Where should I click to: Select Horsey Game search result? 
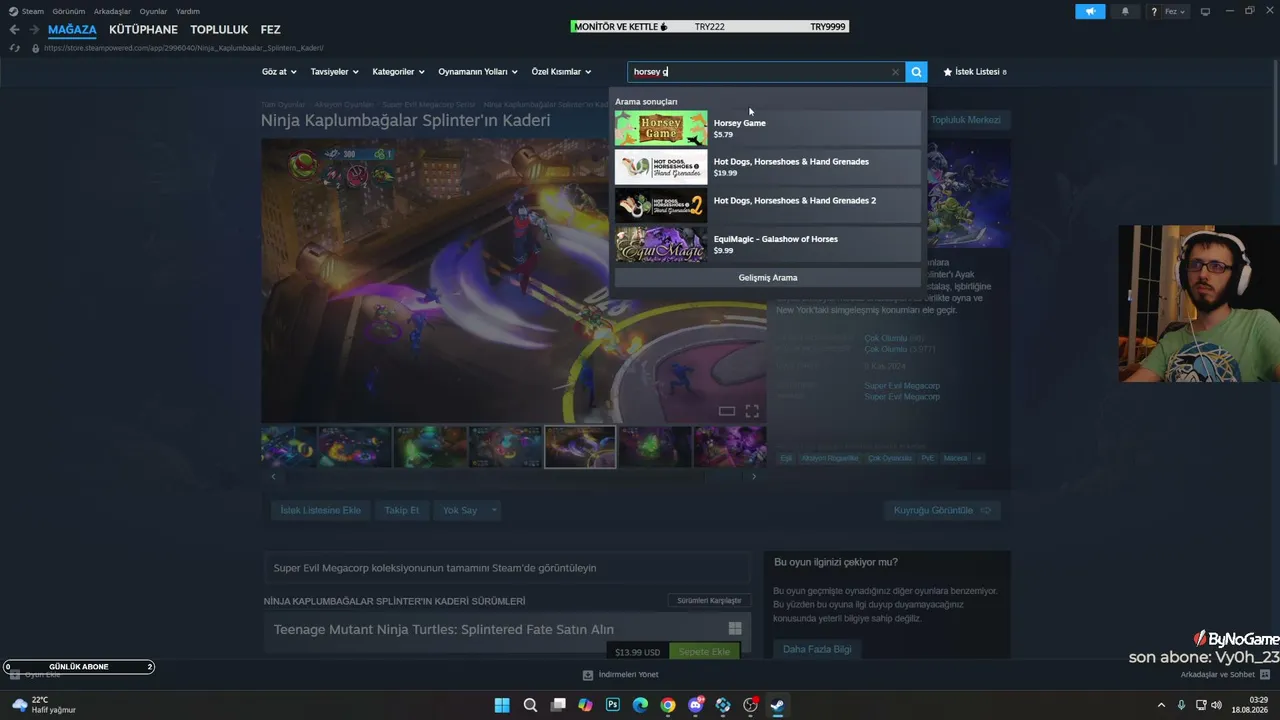coord(767,128)
